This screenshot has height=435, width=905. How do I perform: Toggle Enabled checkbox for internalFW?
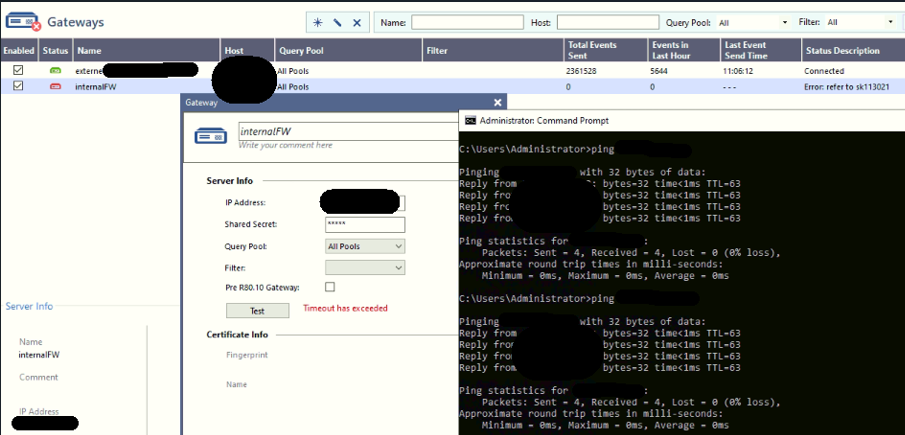(18, 87)
